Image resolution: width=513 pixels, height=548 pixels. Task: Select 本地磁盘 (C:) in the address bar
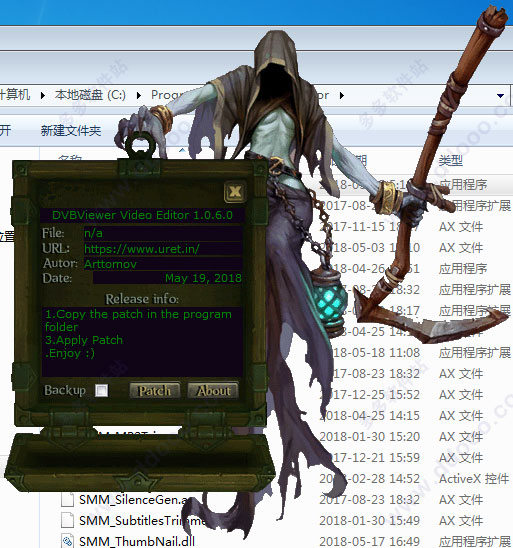[90, 95]
